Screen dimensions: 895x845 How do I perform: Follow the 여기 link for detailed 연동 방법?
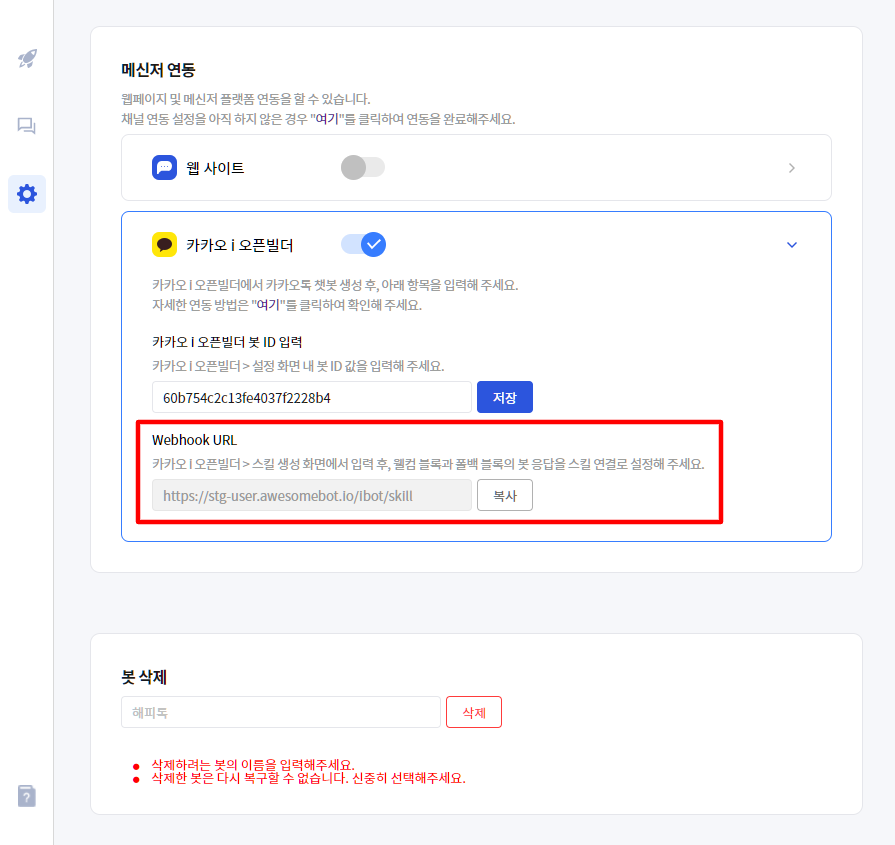[270, 305]
